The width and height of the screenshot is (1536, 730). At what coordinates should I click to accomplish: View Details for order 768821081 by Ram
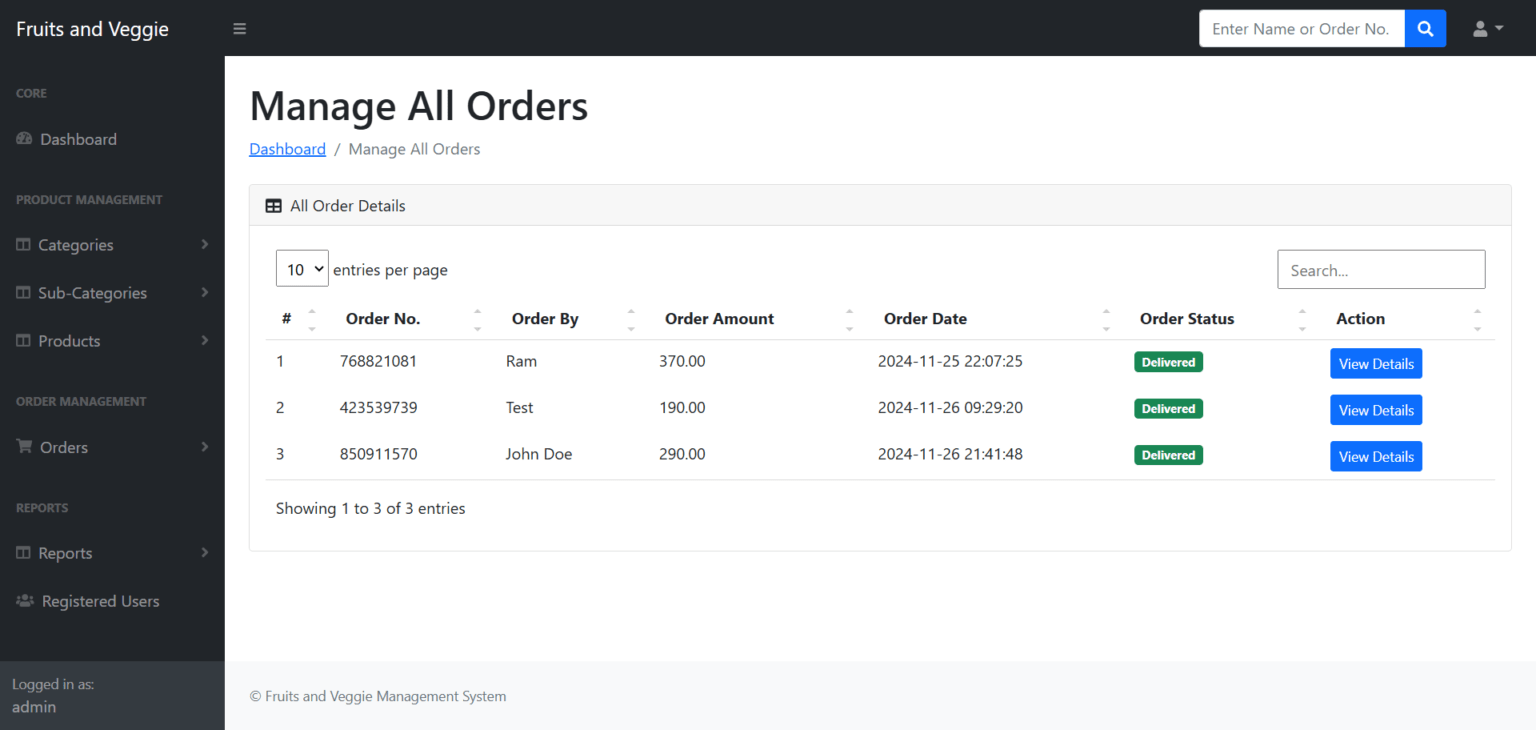pos(1376,363)
